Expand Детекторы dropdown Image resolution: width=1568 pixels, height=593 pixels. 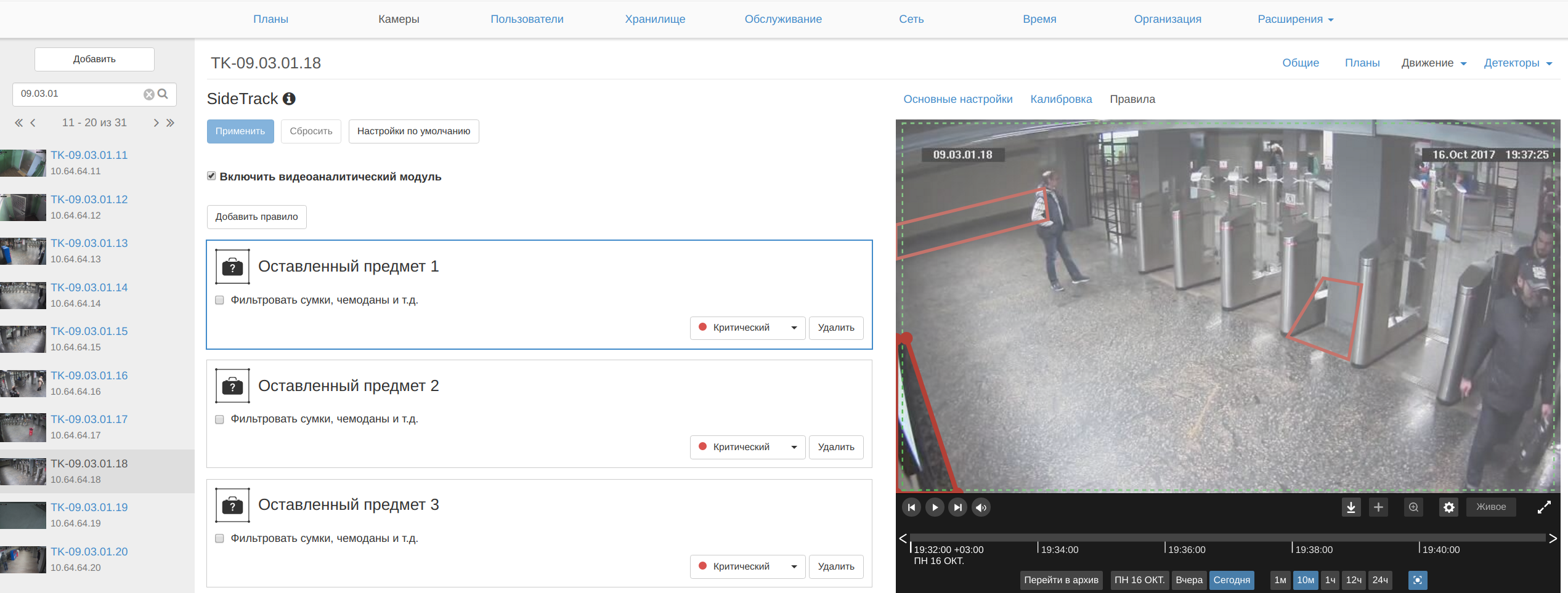[x=1517, y=63]
